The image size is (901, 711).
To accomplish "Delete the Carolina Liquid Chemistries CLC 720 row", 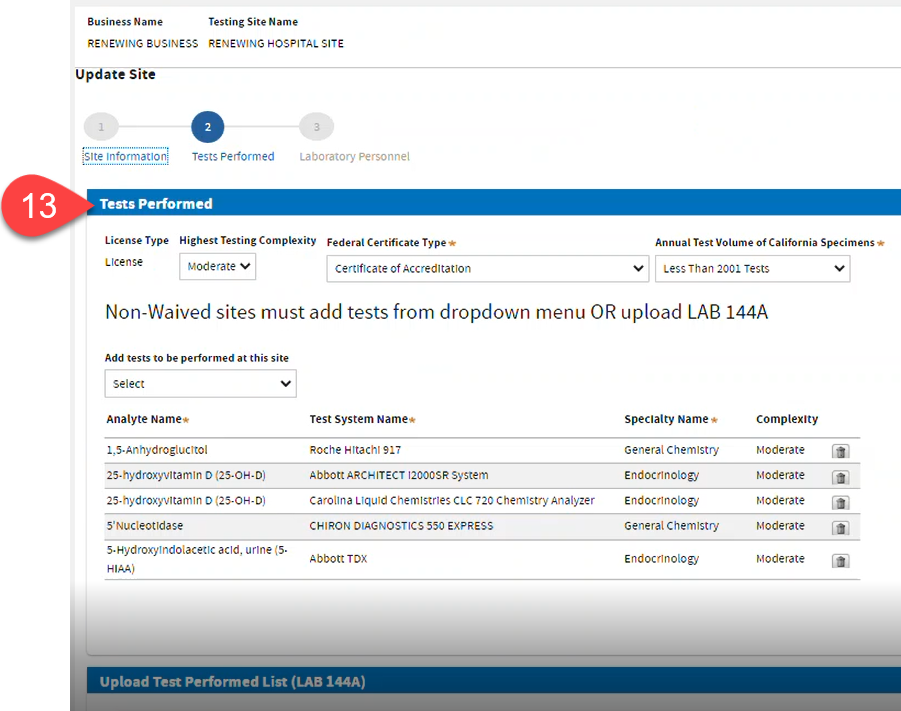I will pyautogui.click(x=840, y=502).
